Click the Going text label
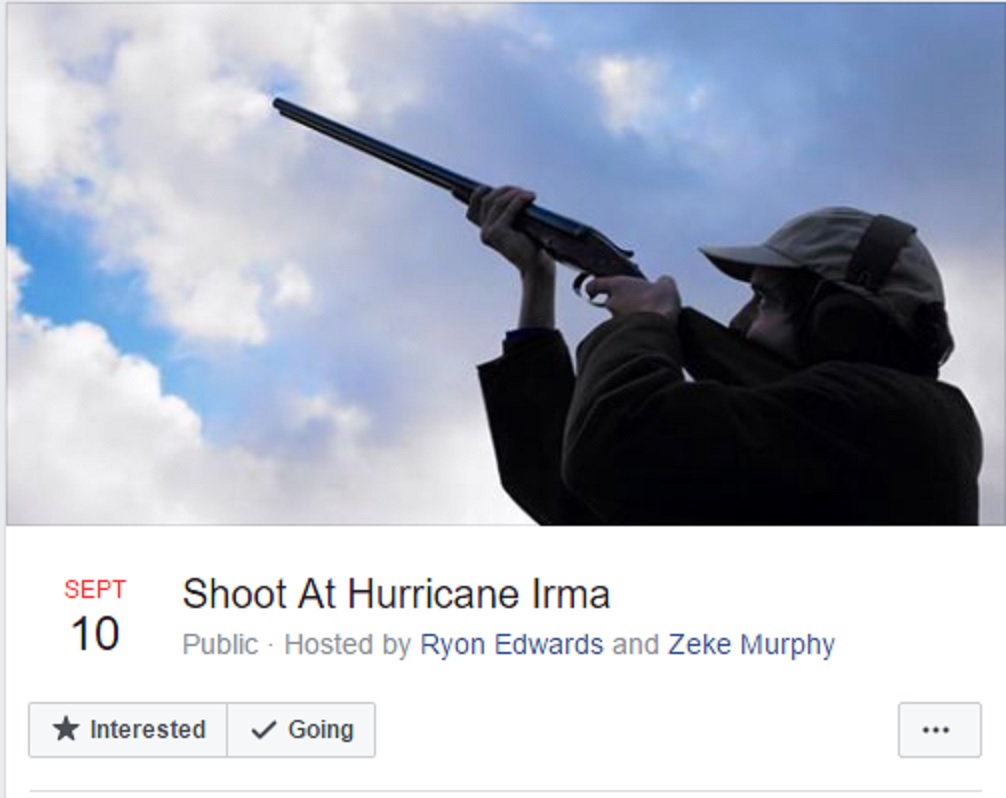The image size is (1006, 798). coord(321,730)
